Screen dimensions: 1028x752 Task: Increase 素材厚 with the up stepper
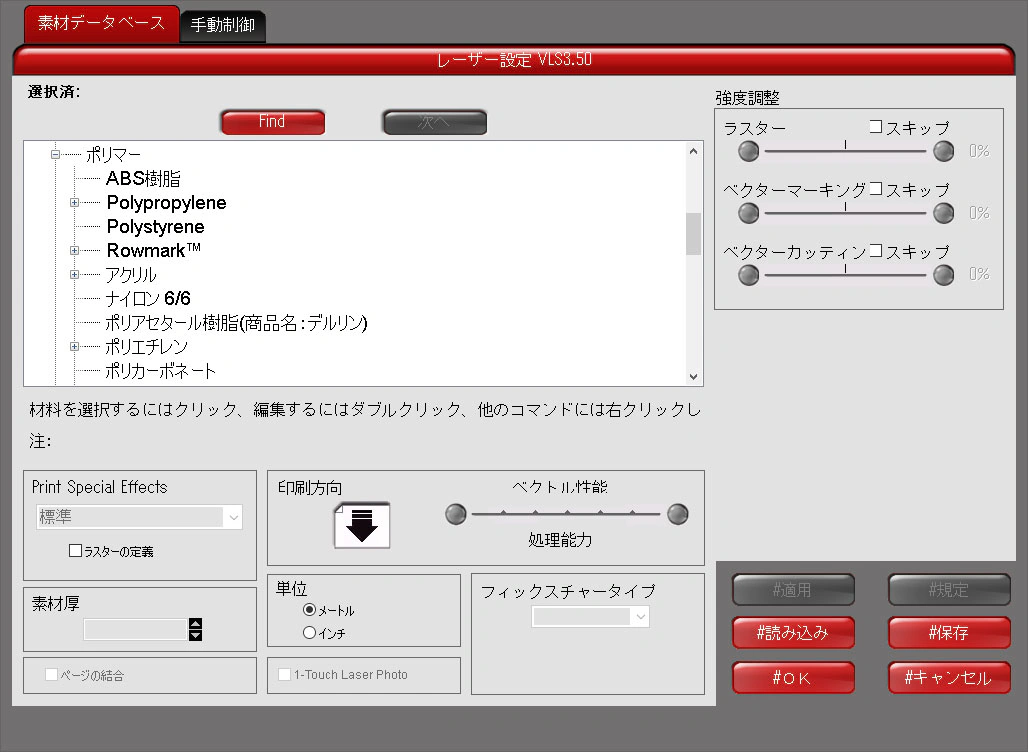click(195, 623)
